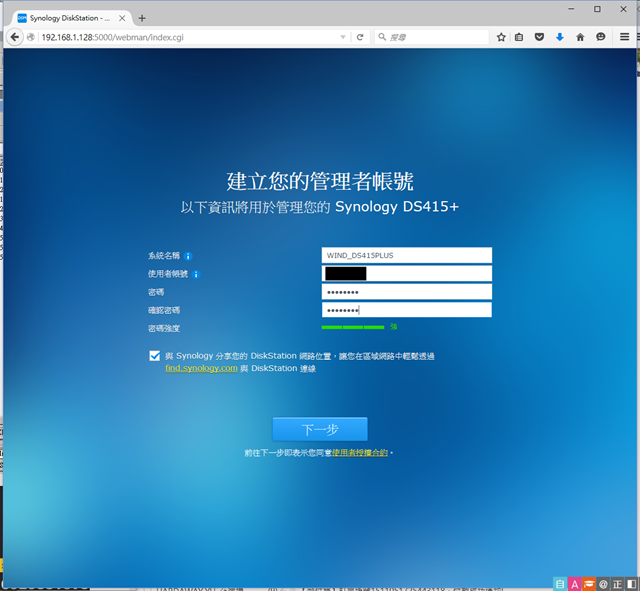Click info icon beside 系統名稱
Image resolution: width=640 pixels, height=591 pixels.
coord(188,256)
